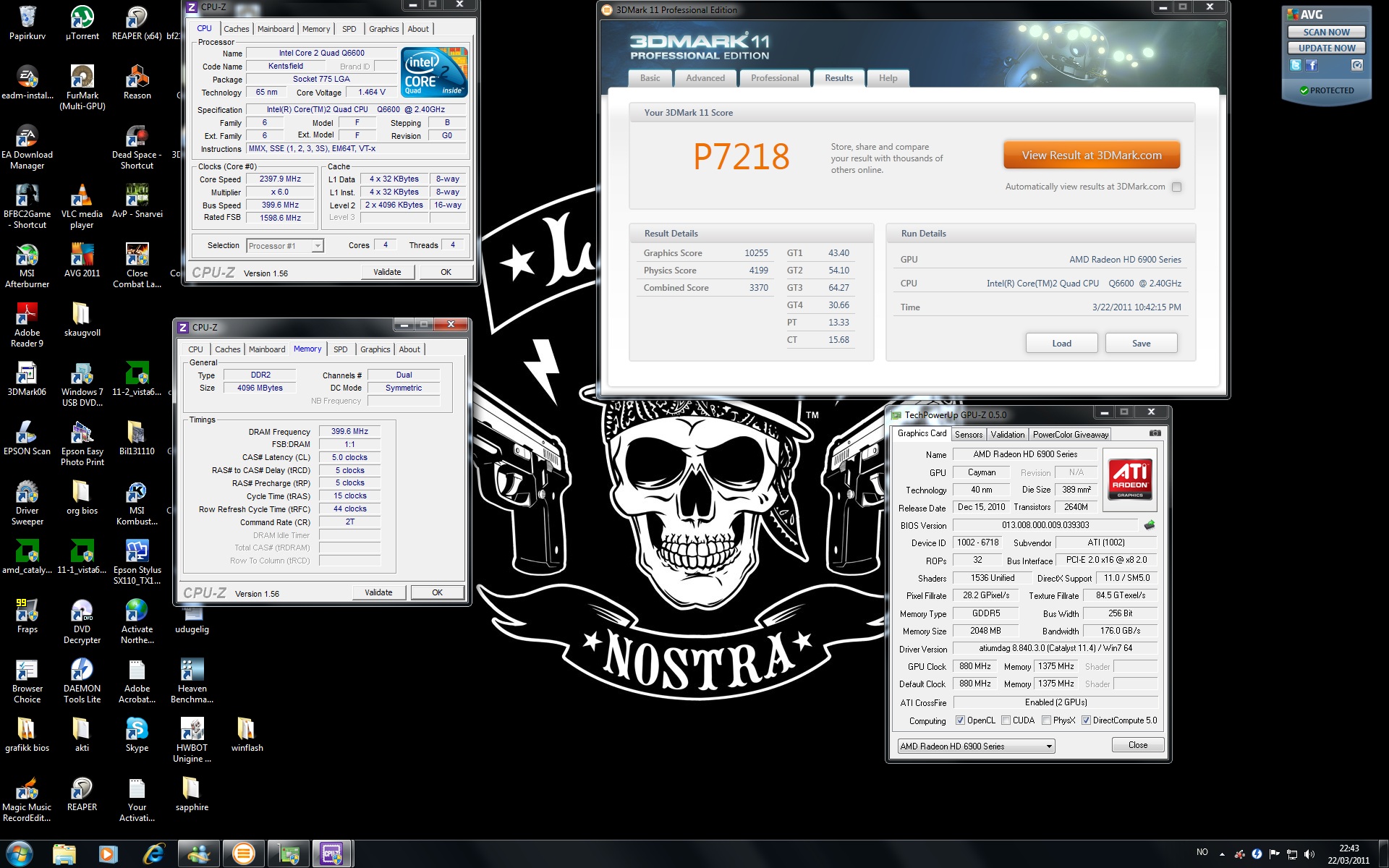Open the Fraps desktop shortcut

pyautogui.click(x=27, y=616)
